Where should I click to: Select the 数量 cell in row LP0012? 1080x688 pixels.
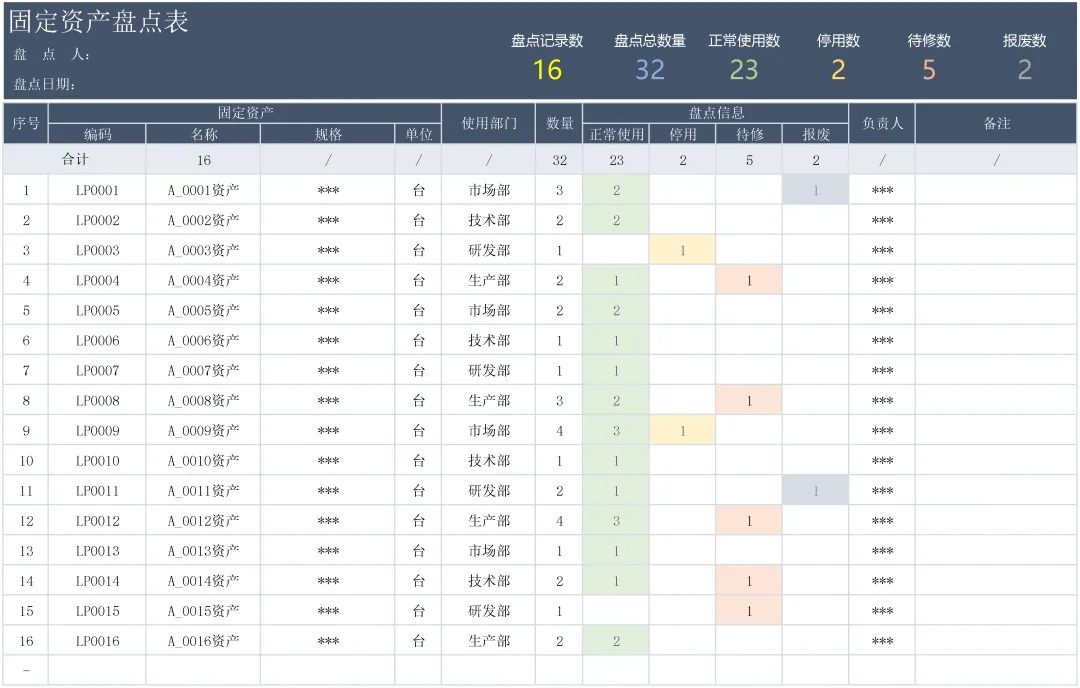click(559, 521)
